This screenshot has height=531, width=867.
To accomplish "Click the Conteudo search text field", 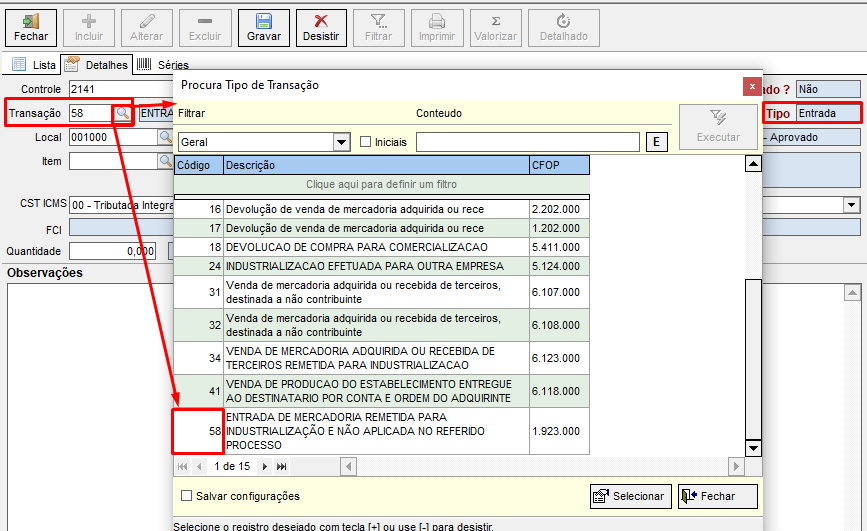I will [x=528, y=142].
